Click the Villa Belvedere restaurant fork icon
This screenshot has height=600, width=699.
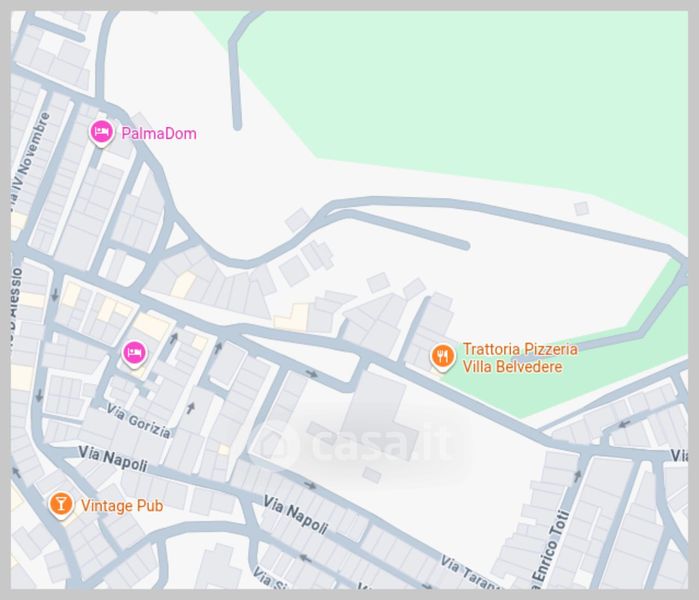pos(443,357)
